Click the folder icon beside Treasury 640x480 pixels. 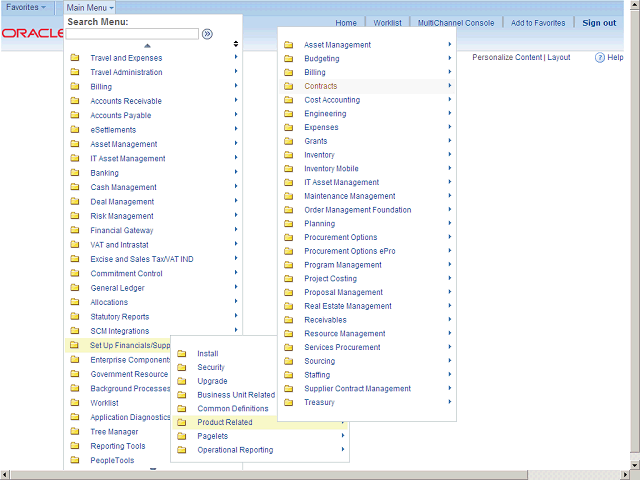coord(288,403)
